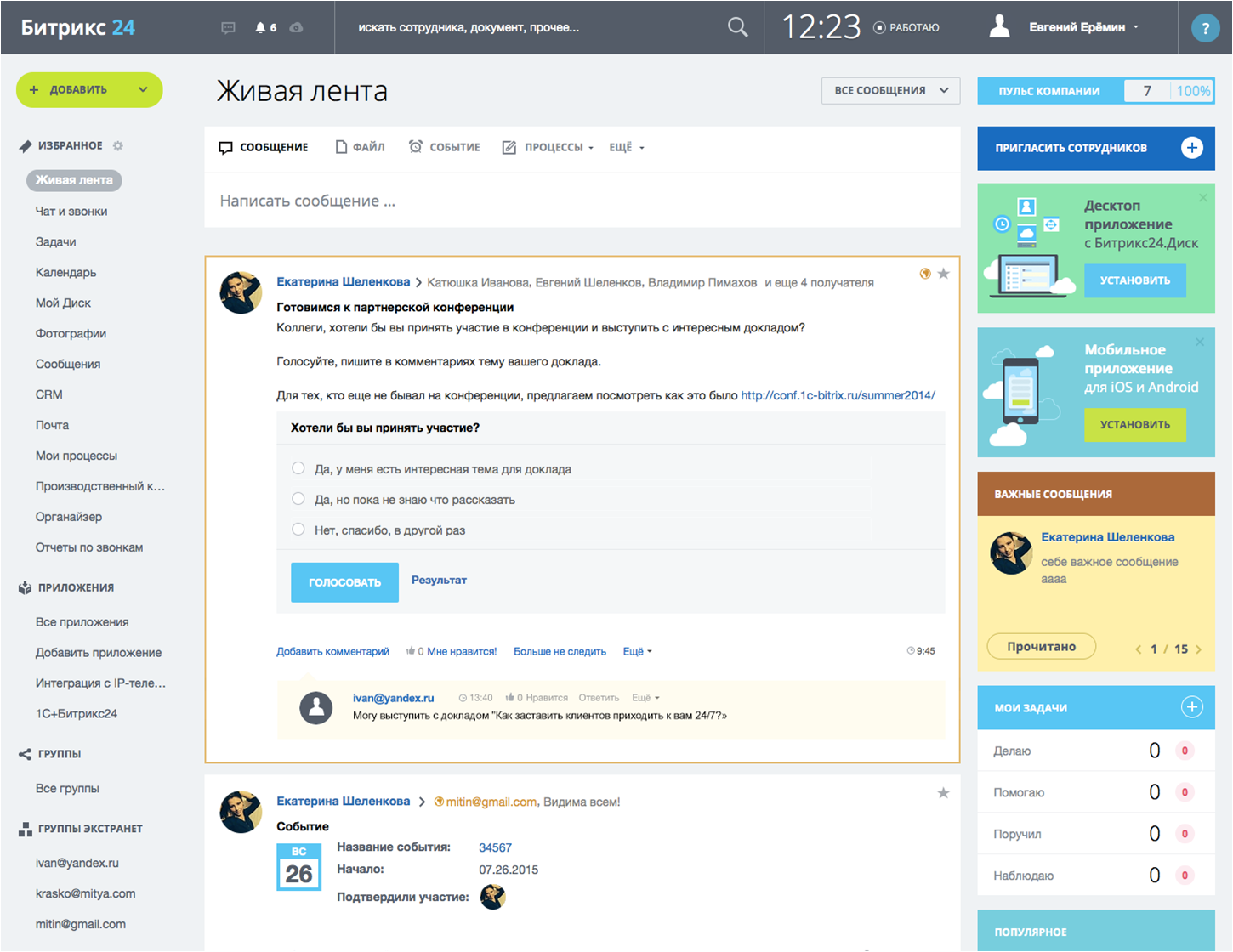Open Ещё dropdown under conference post

[637, 651]
